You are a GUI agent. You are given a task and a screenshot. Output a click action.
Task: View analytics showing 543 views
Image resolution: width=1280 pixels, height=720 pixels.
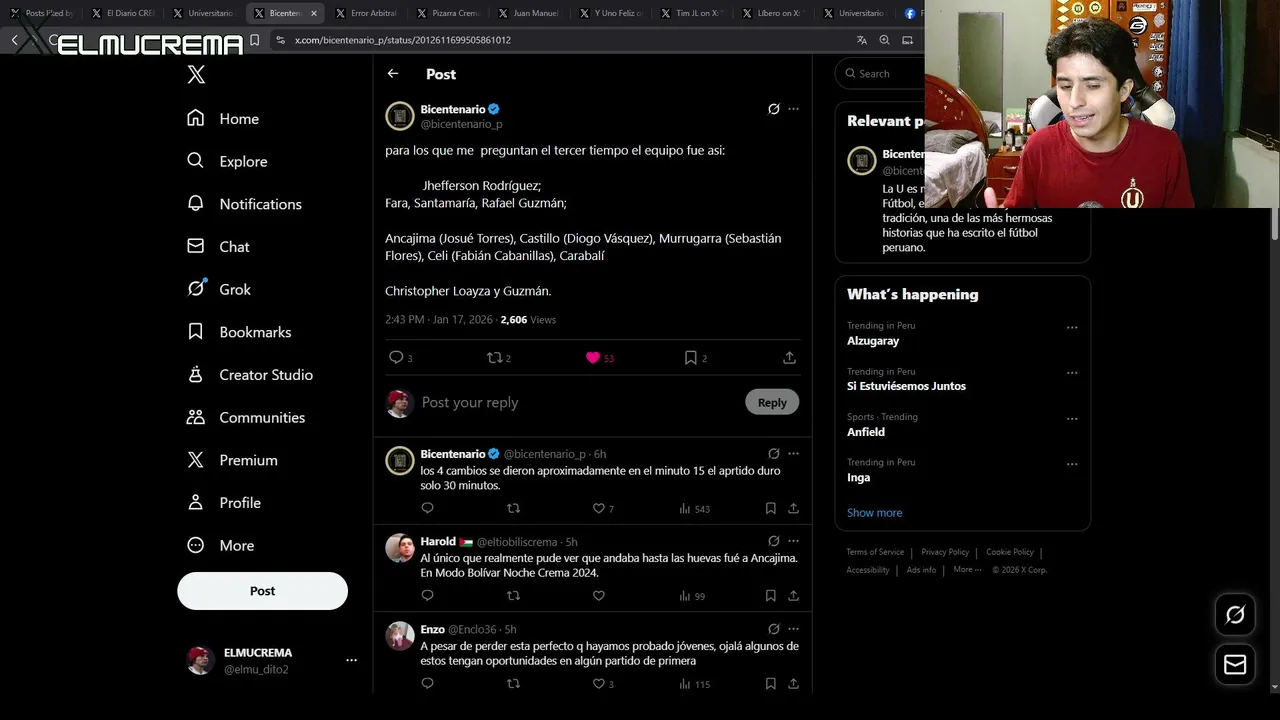[694, 509]
